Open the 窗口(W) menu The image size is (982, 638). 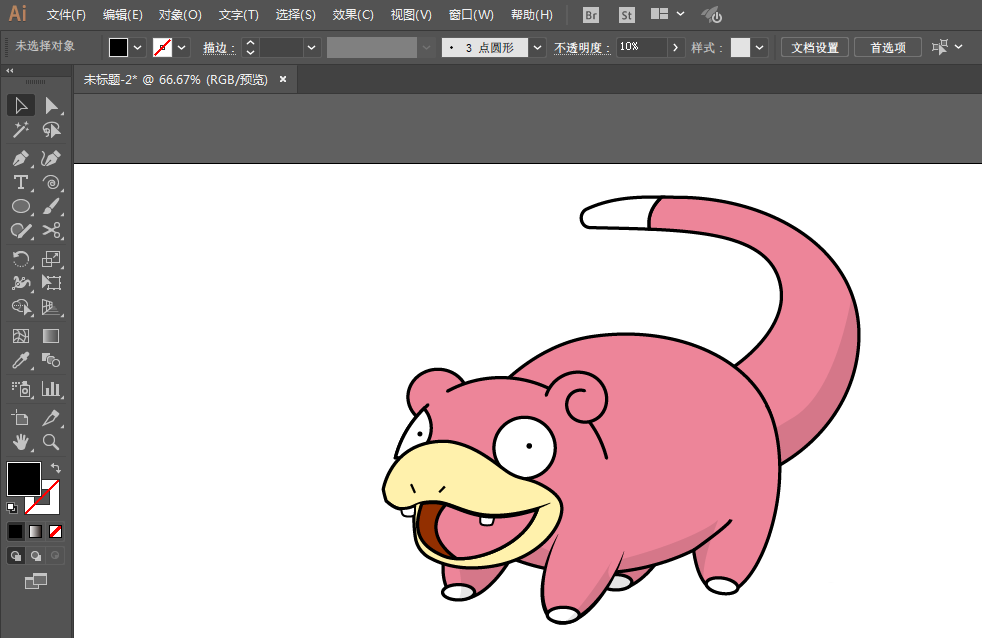471,14
